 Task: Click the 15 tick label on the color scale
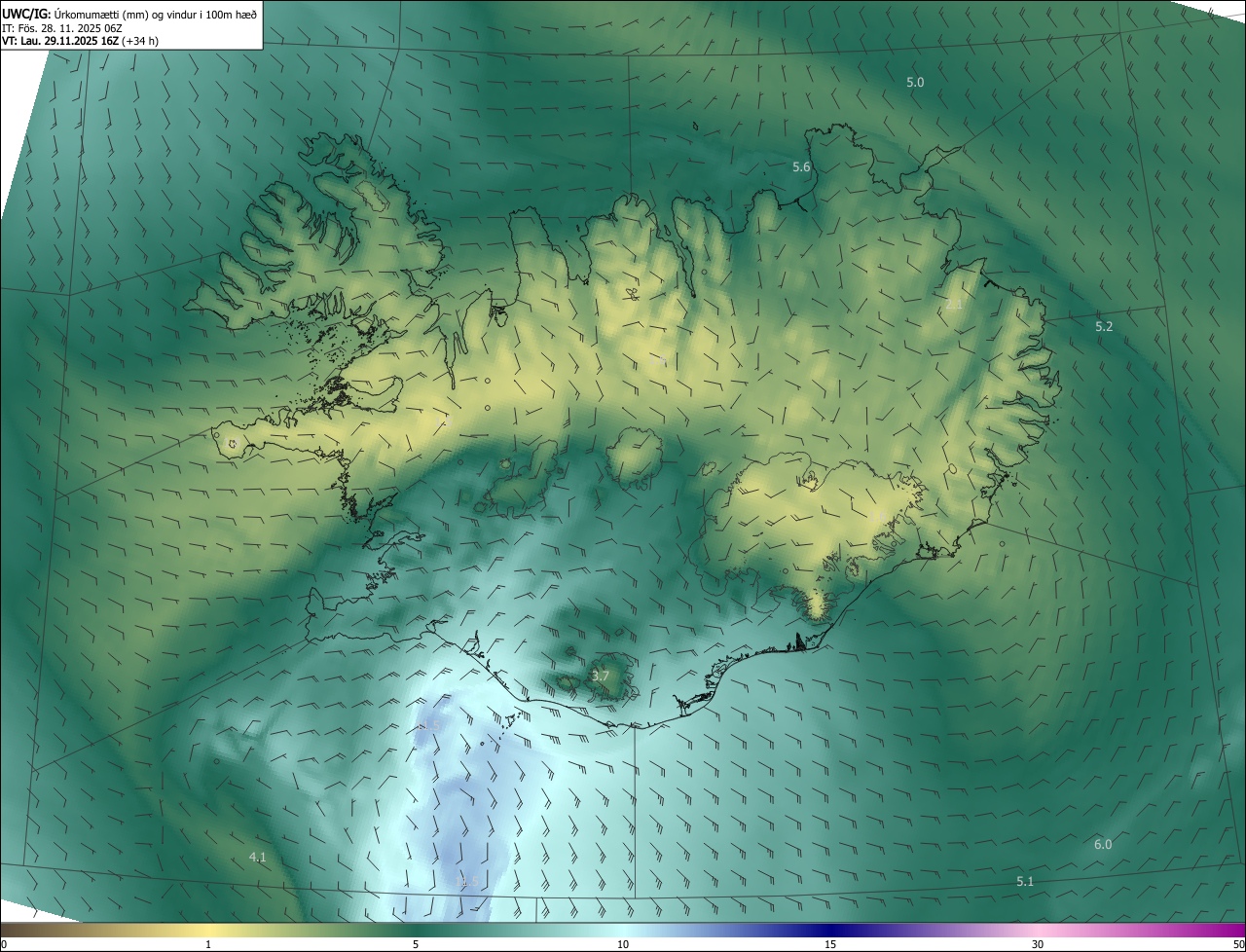click(830, 944)
